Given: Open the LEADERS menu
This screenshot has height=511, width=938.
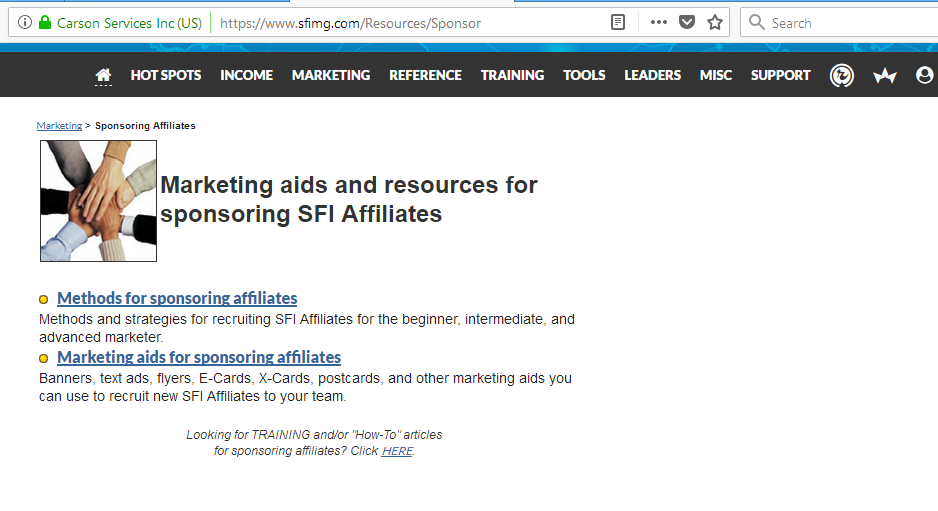Looking at the screenshot, I should coord(653,75).
